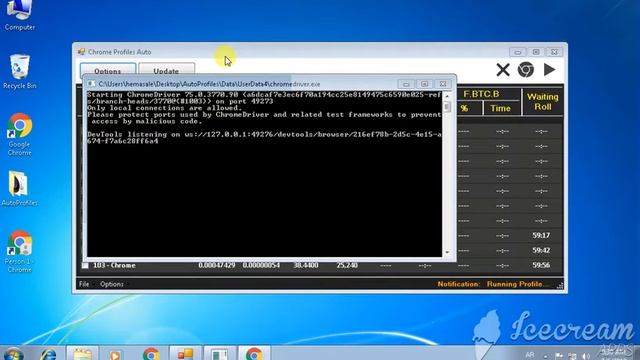Click the console scrollbar thumb

(447, 107)
